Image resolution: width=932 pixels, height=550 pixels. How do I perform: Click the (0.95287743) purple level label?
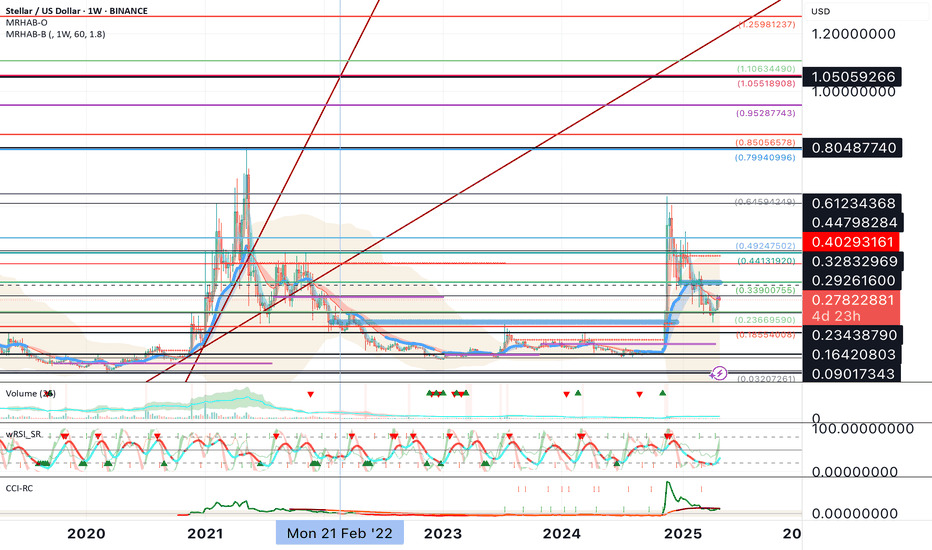[x=766, y=113]
